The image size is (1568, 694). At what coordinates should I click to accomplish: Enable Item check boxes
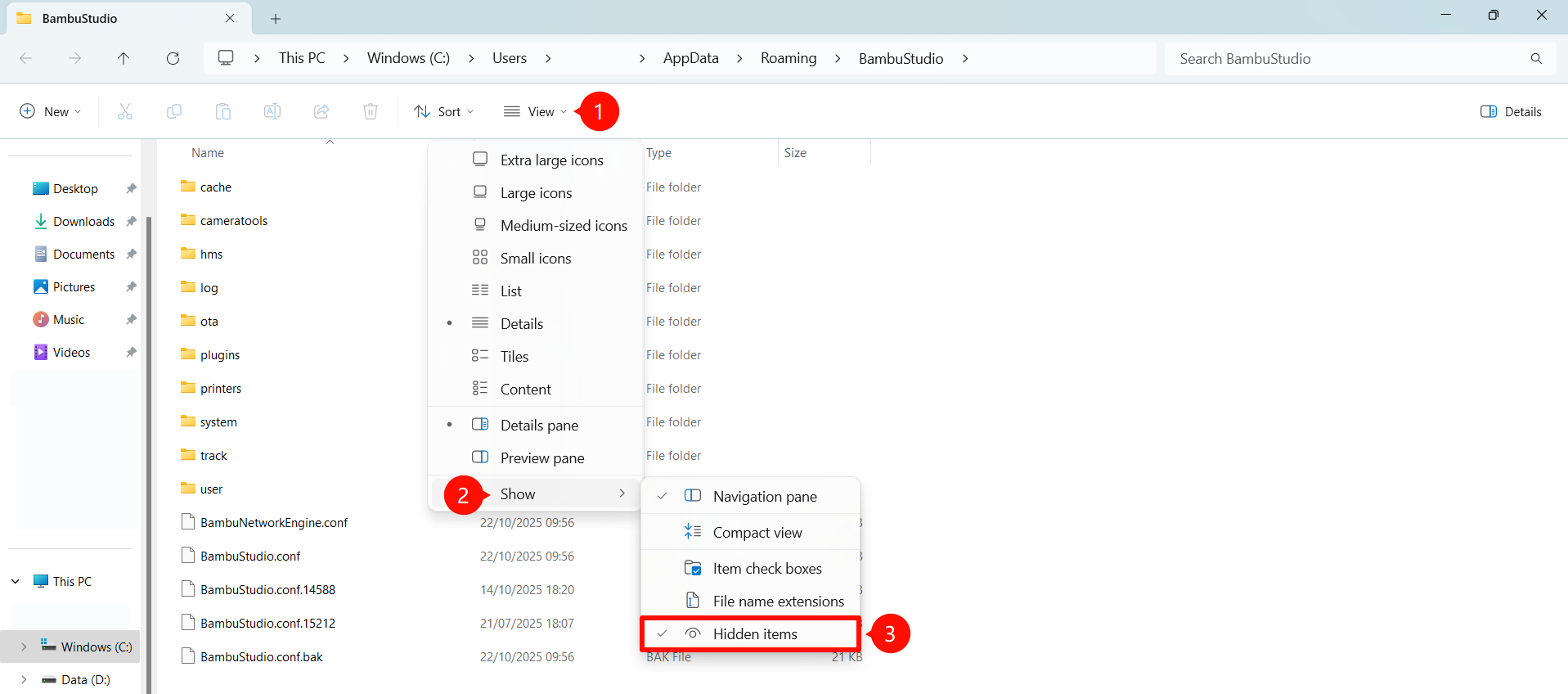tap(750, 568)
